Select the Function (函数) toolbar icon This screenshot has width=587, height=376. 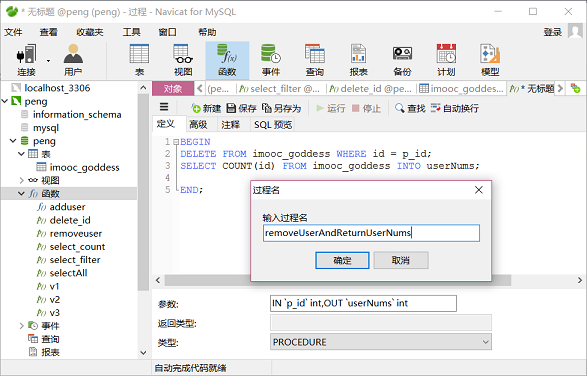coord(227,60)
